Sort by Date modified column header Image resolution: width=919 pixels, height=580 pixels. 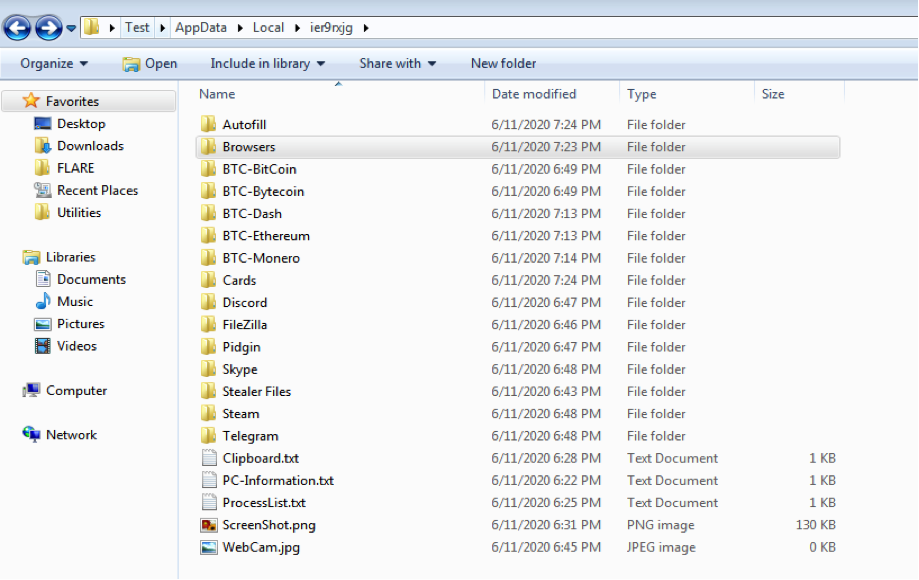[x=534, y=94]
